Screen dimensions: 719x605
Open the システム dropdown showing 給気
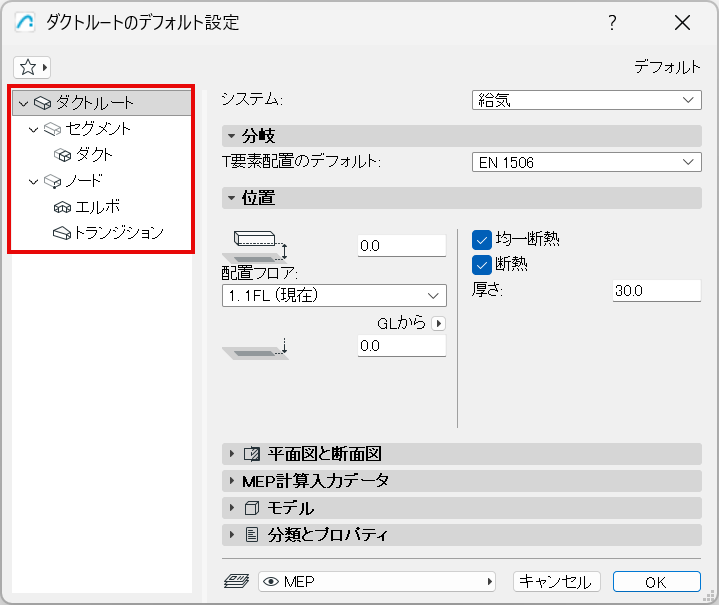coord(586,100)
